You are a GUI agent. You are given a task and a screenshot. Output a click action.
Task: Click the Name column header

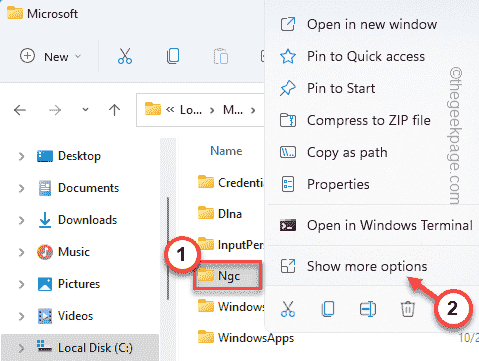(x=226, y=151)
